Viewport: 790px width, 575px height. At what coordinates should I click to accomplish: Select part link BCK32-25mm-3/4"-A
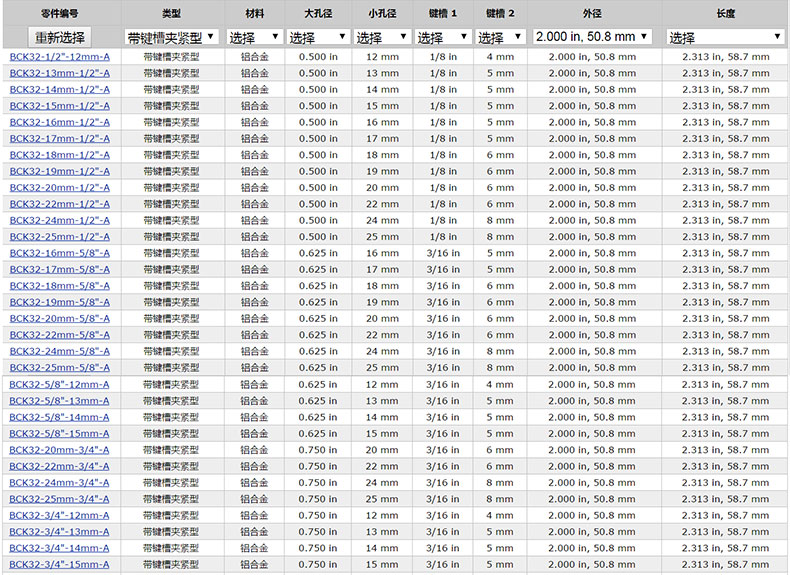(60, 499)
